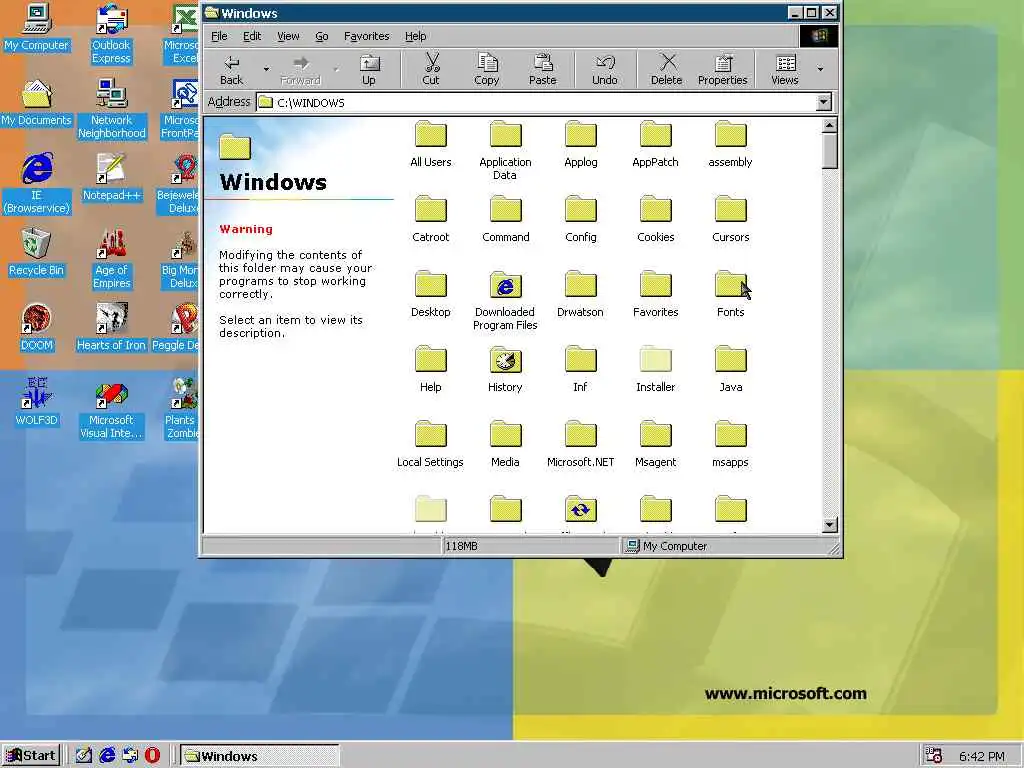This screenshot has width=1024, height=768.
Task: Select the Application Data folder
Action: [x=505, y=151]
